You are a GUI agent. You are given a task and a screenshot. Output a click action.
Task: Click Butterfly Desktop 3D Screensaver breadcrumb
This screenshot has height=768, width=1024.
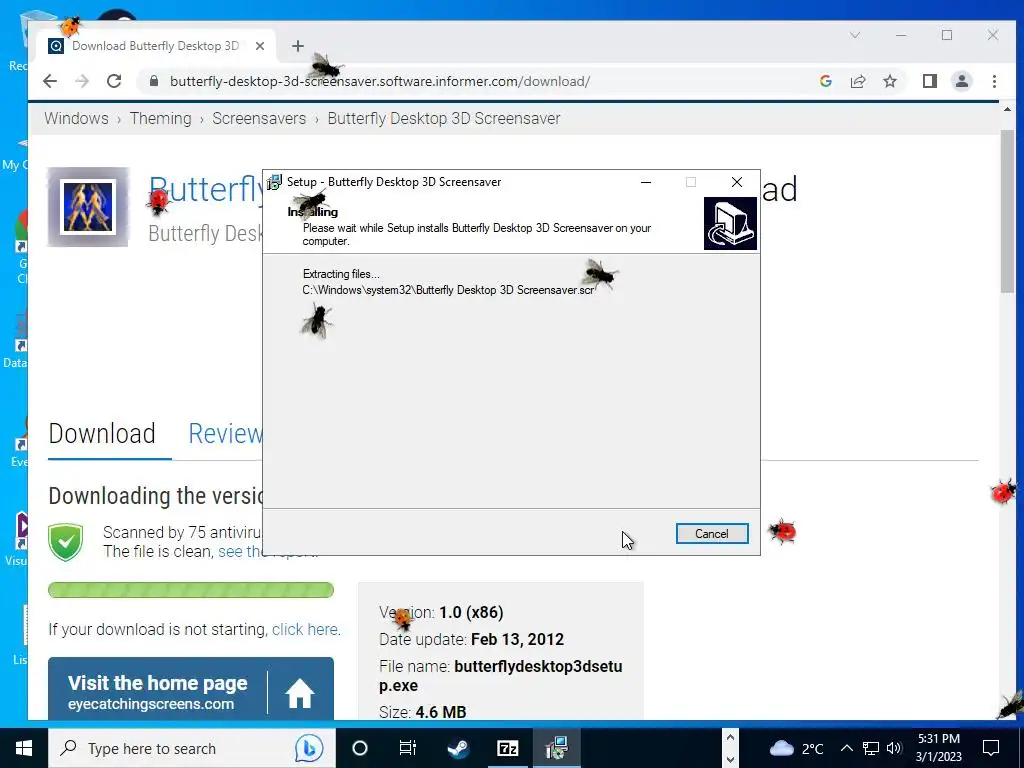(x=444, y=118)
